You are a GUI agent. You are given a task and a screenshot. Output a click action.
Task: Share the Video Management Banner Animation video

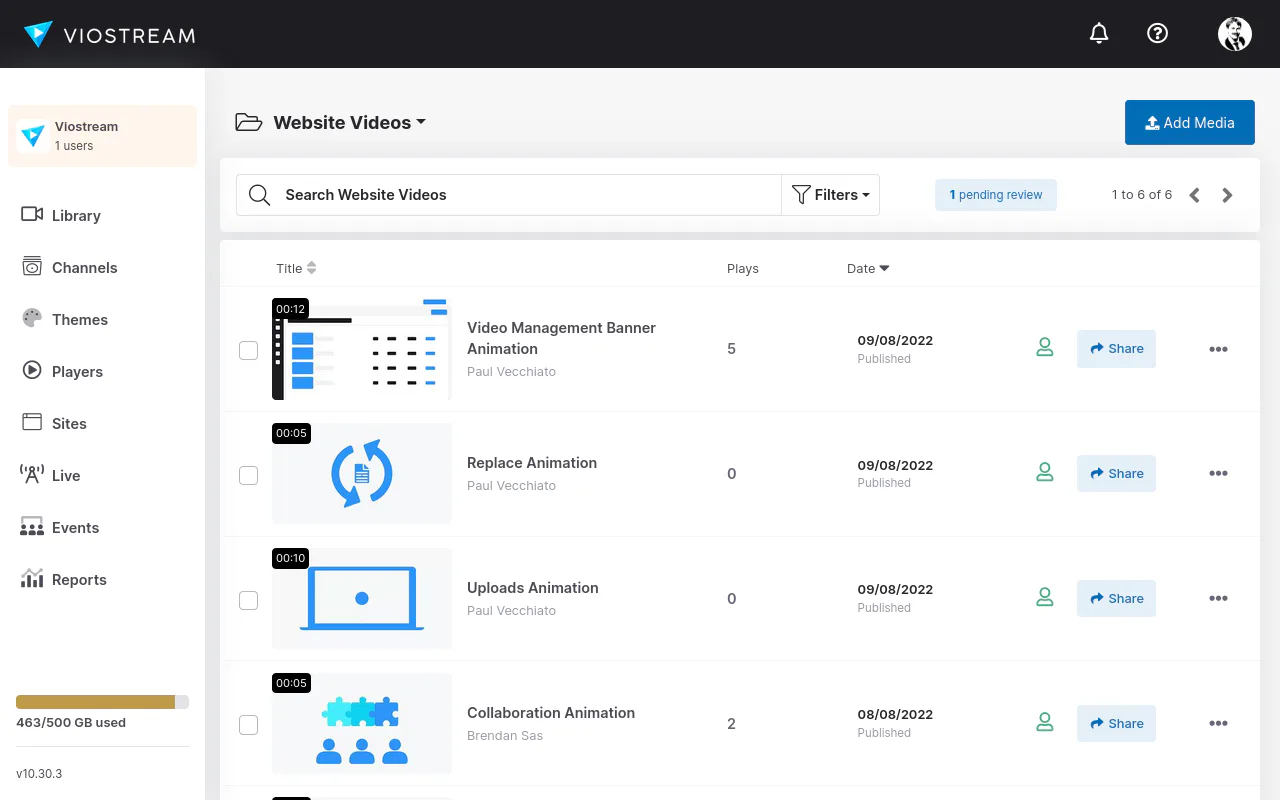click(x=1116, y=349)
